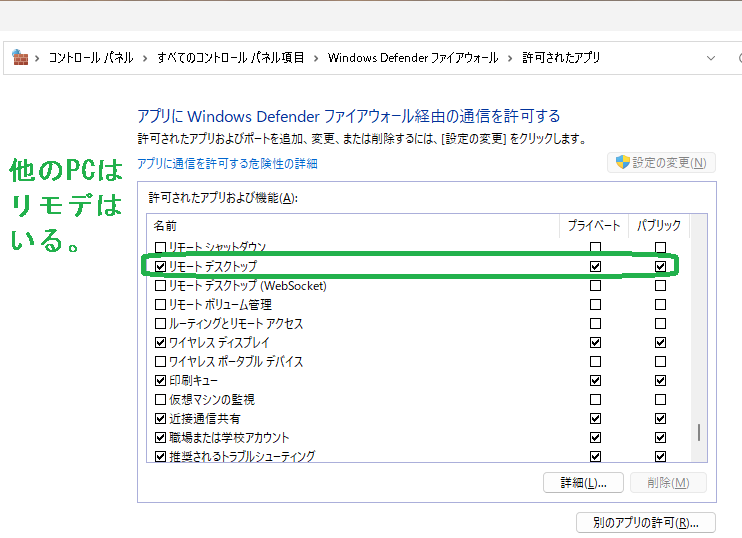The height and width of the screenshot is (538, 742).
Task: Click the 名前 column header
Action: pos(165,226)
